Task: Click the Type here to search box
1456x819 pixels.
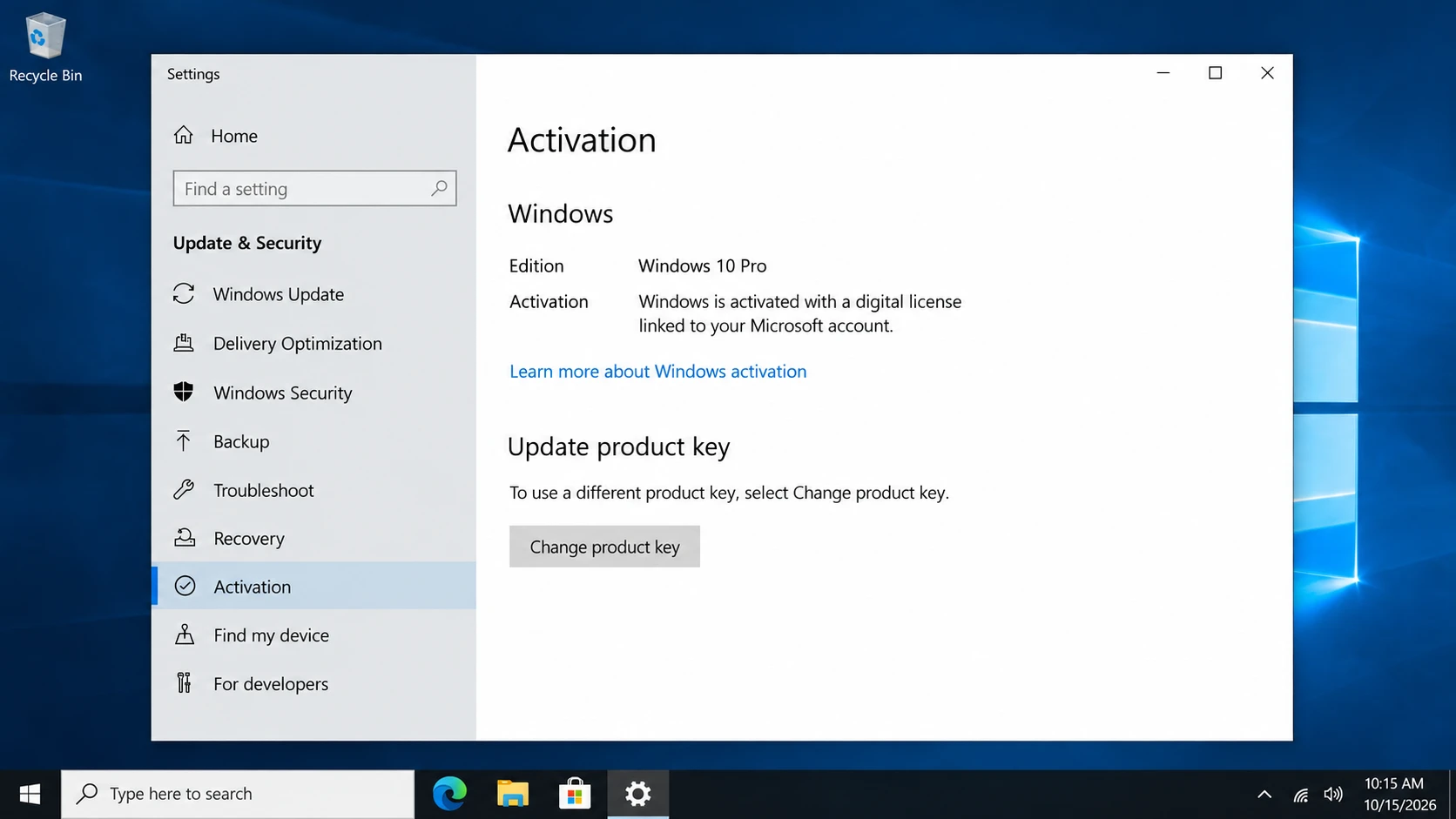Action: (x=238, y=794)
